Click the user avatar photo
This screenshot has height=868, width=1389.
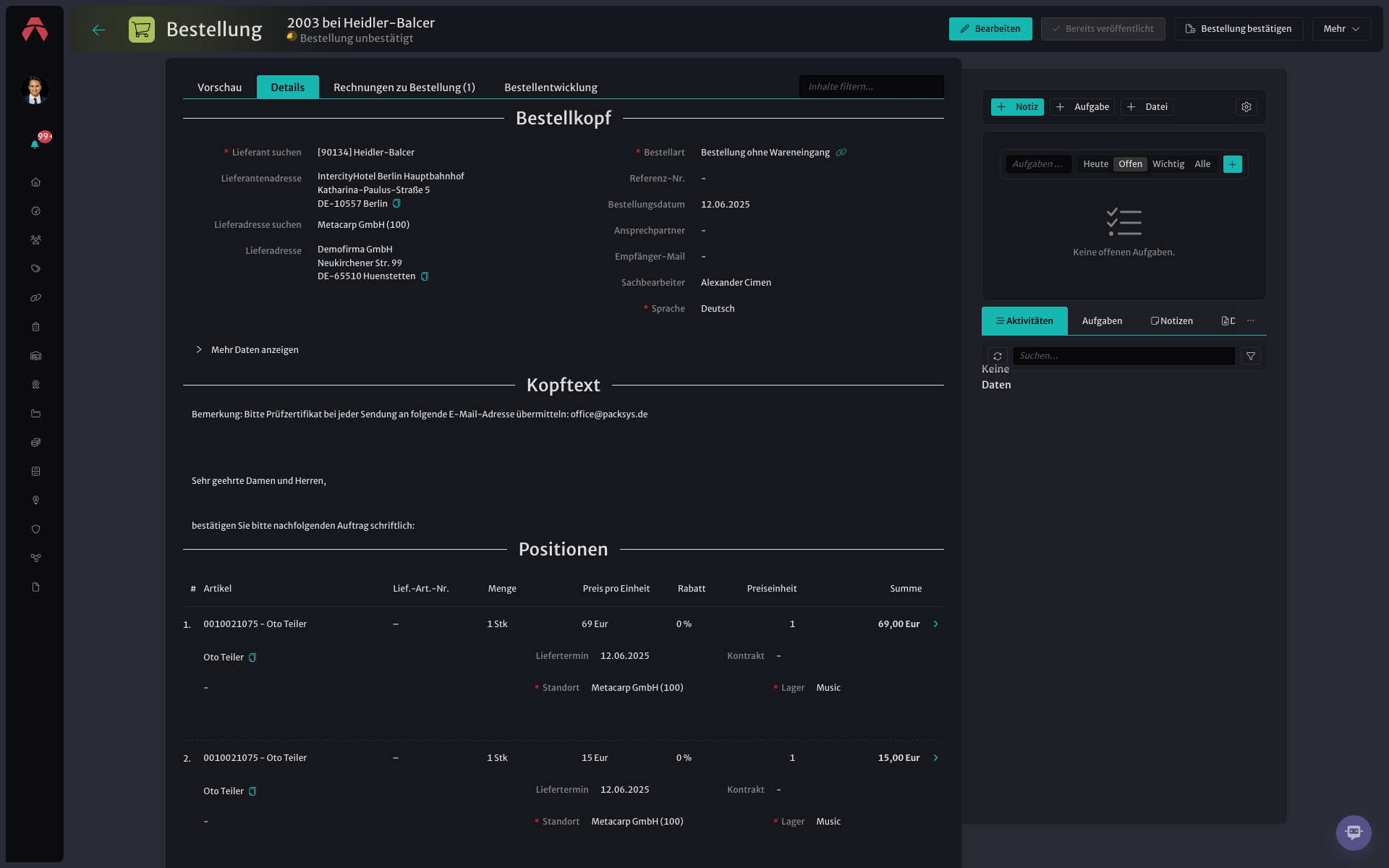(x=35, y=90)
